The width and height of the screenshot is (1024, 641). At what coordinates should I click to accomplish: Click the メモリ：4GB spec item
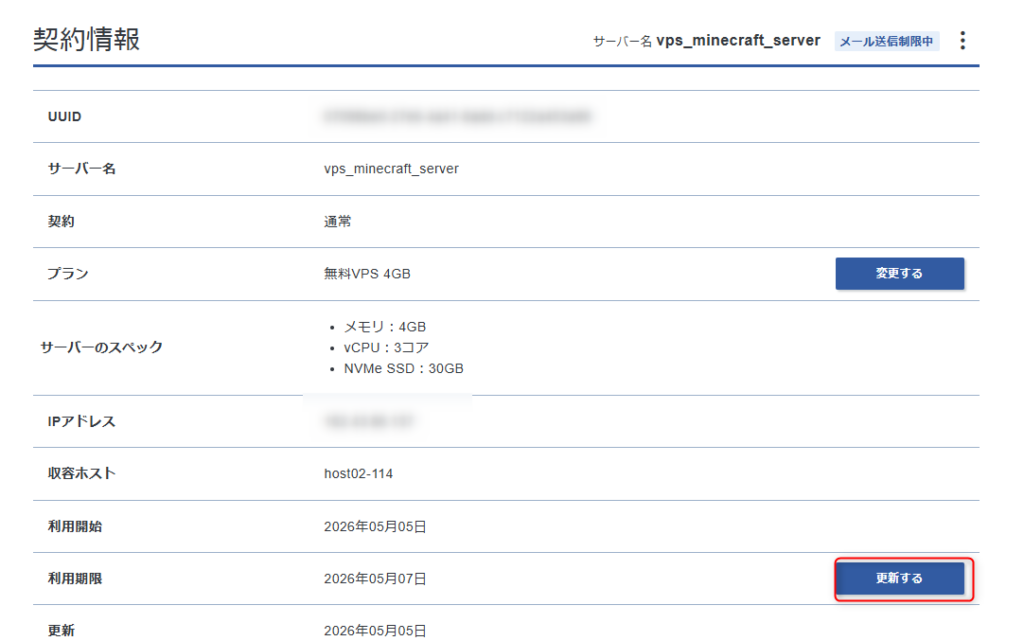pos(385,326)
